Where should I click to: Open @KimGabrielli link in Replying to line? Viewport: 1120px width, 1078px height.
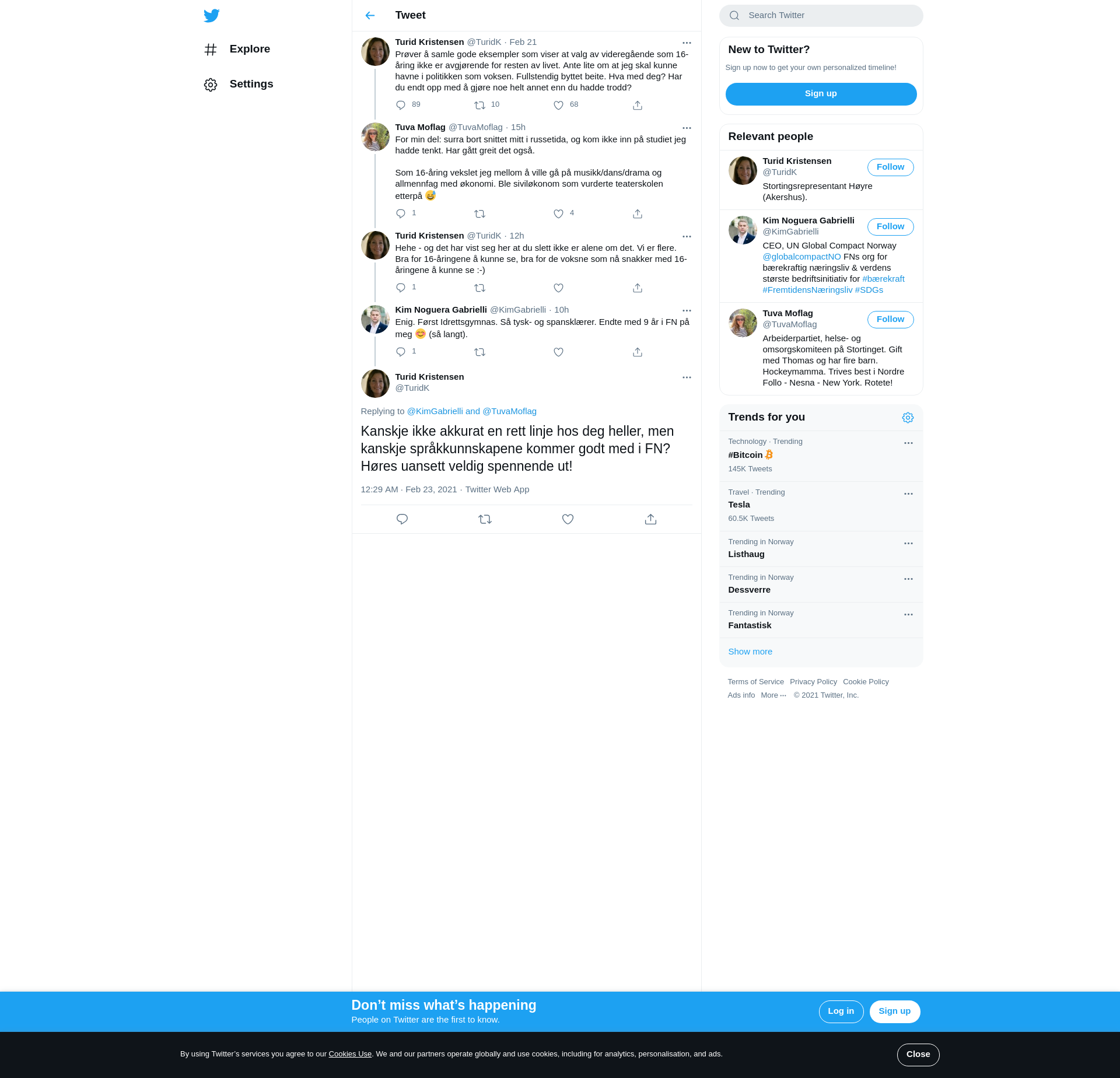tap(435, 411)
